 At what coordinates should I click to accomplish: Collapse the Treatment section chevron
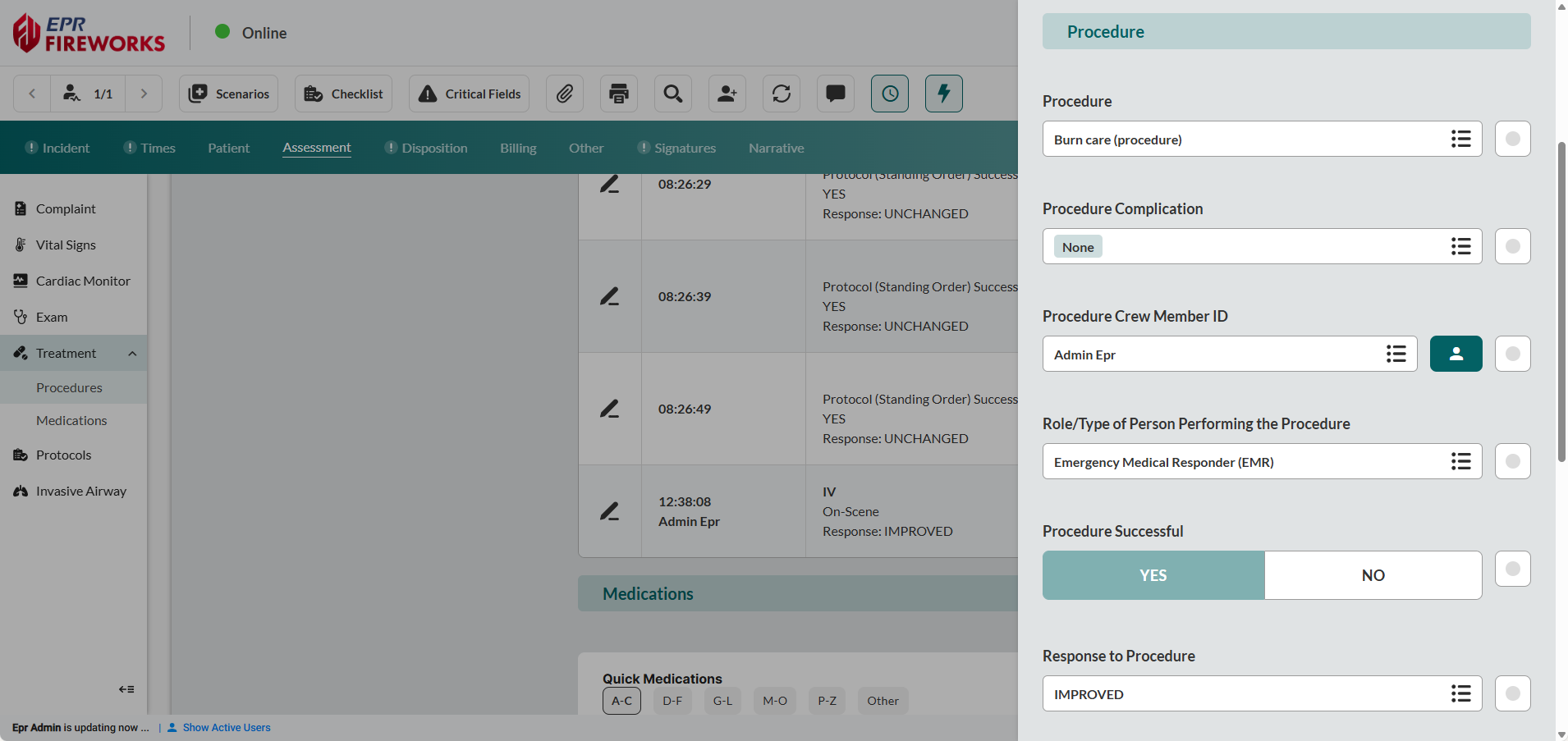132,353
